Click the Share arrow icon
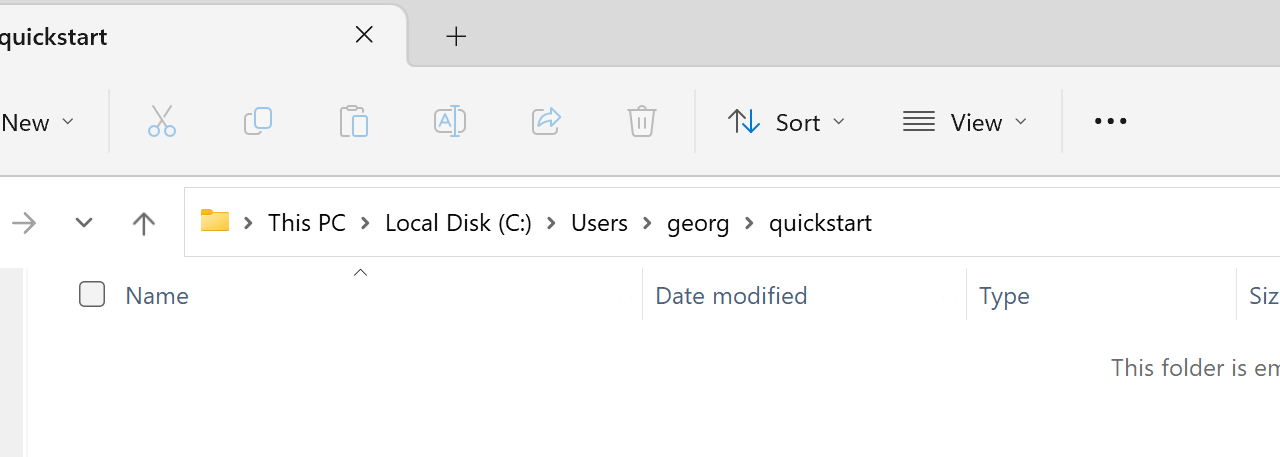Screen dimensions: 1280x457 546,122
